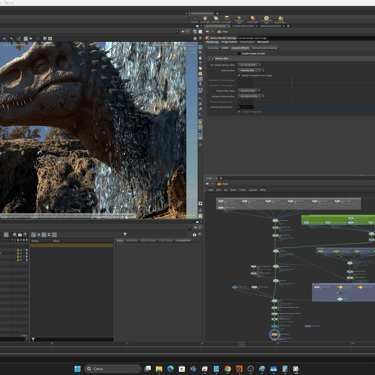Click the stage path icon in the network editor
This screenshot has height=375, width=375.
(x=219, y=184)
